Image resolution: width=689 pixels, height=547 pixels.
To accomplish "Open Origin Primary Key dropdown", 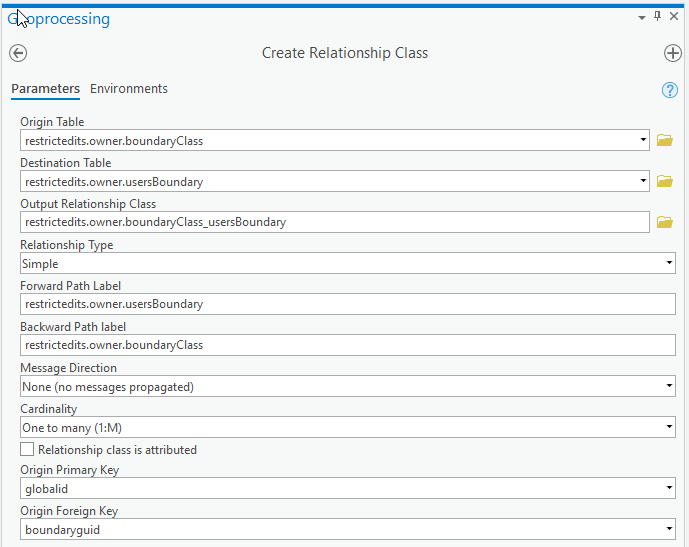I will (669, 489).
